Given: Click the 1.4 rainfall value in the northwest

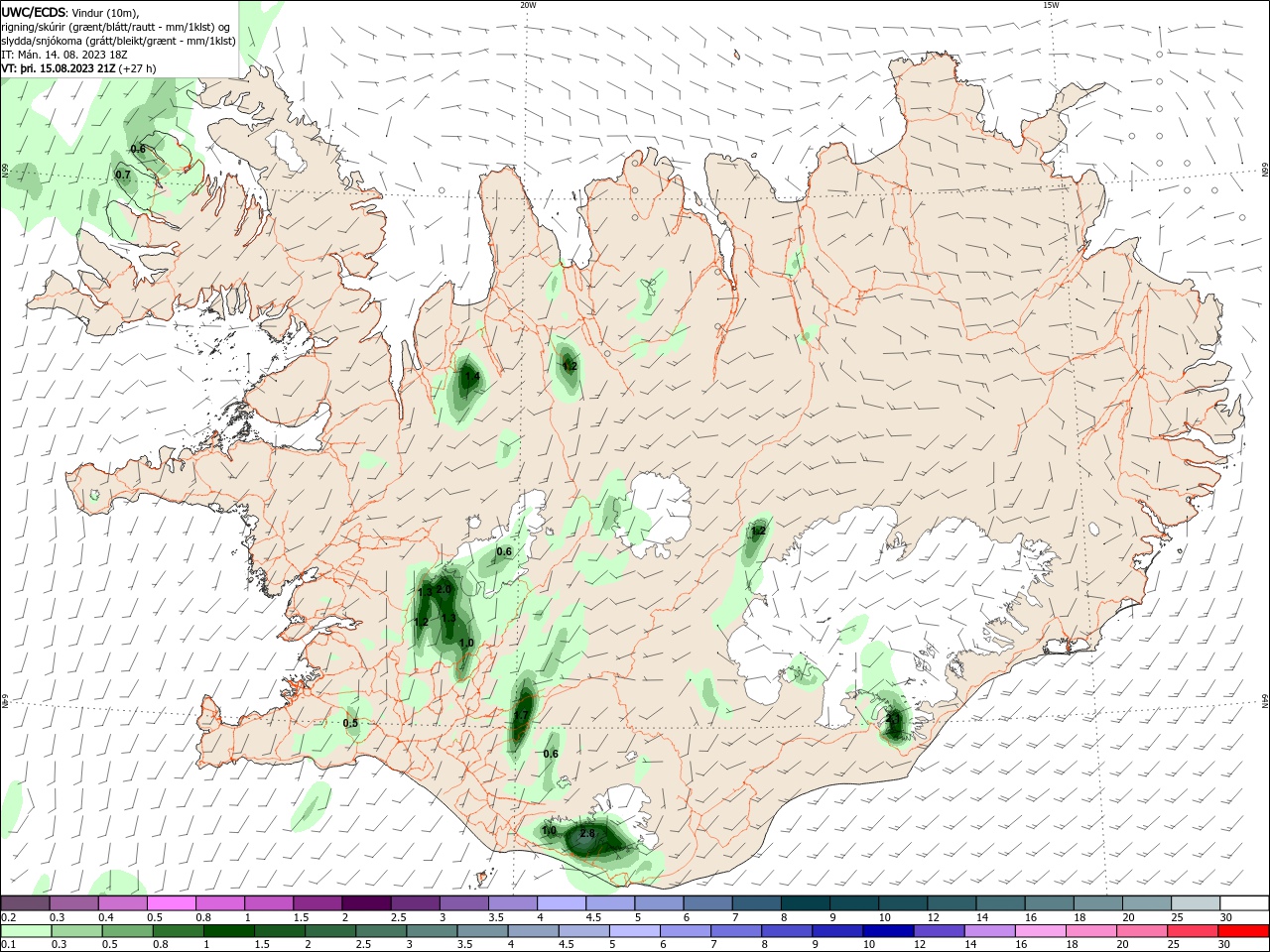Looking at the screenshot, I should click(472, 377).
